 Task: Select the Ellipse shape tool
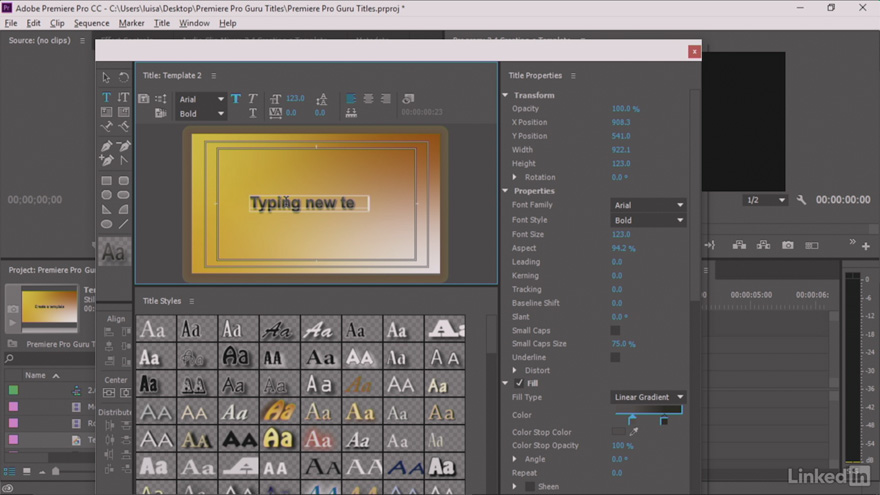106,224
